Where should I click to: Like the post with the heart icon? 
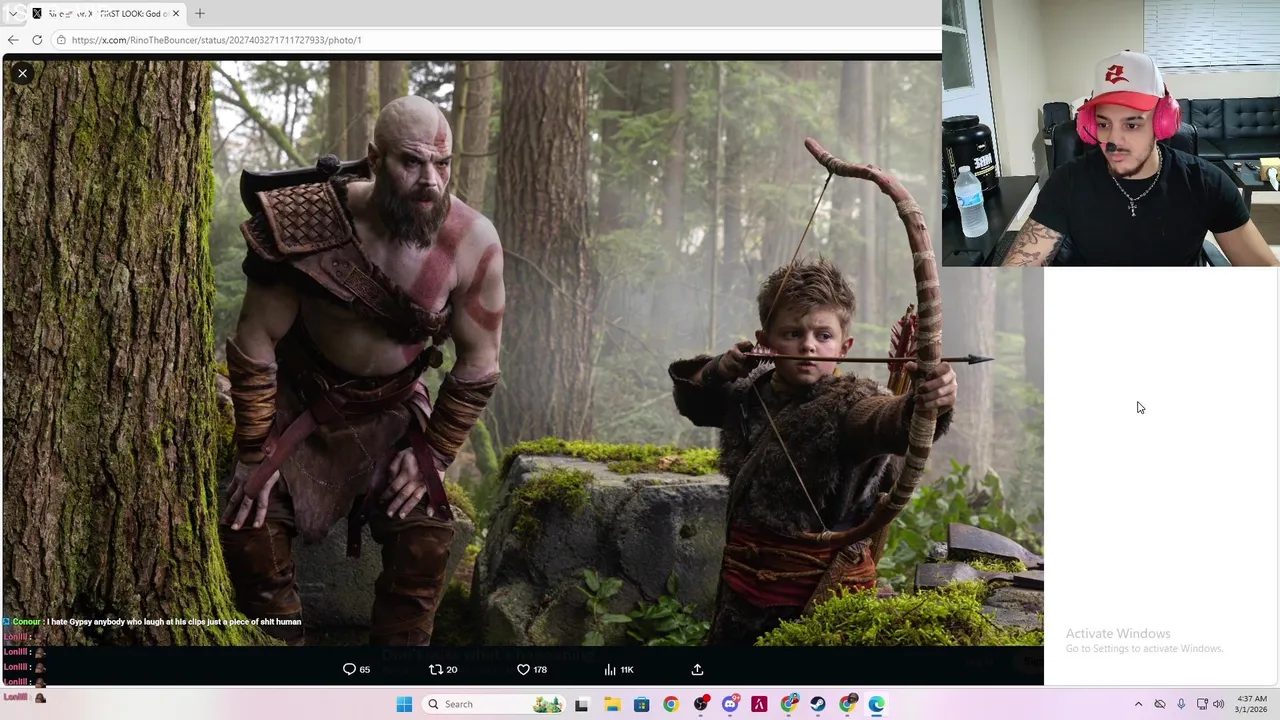523,669
